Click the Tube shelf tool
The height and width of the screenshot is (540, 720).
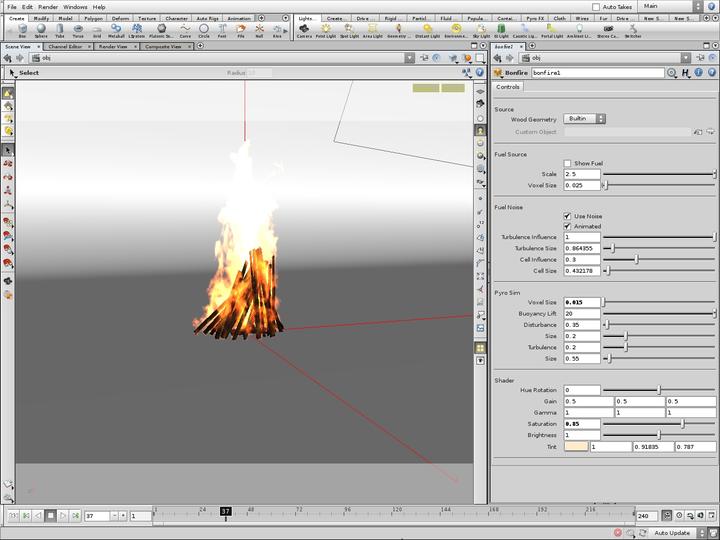coord(59,30)
